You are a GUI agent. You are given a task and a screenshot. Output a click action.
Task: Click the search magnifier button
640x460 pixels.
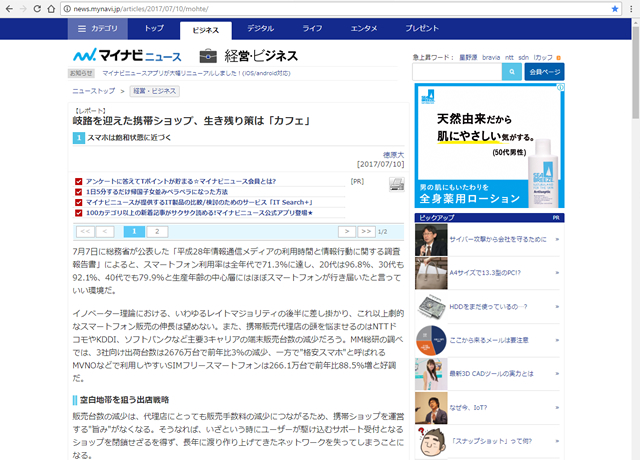tap(512, 72)
